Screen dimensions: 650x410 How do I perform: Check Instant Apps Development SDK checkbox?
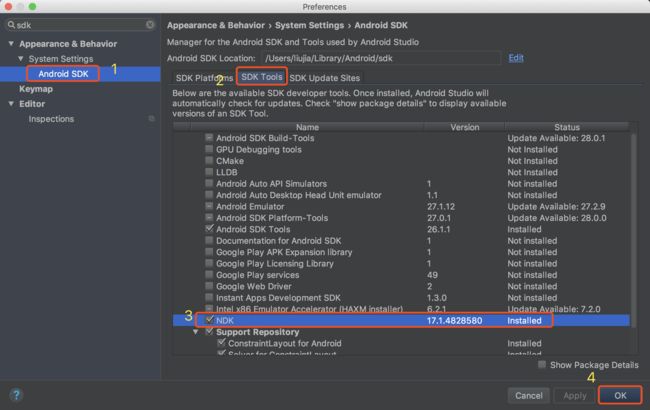(209, 297)
